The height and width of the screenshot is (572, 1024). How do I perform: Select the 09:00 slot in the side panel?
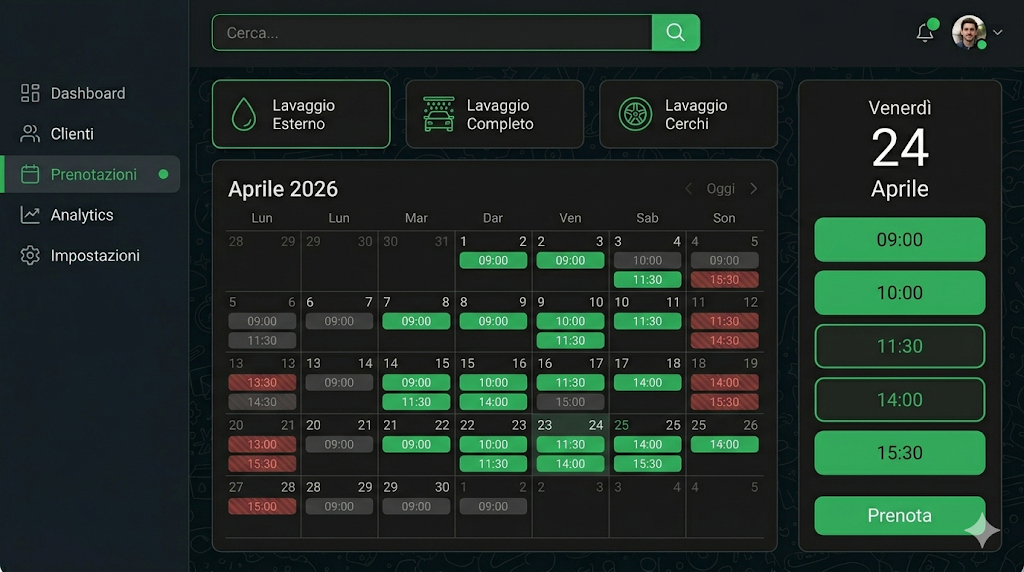899,240
